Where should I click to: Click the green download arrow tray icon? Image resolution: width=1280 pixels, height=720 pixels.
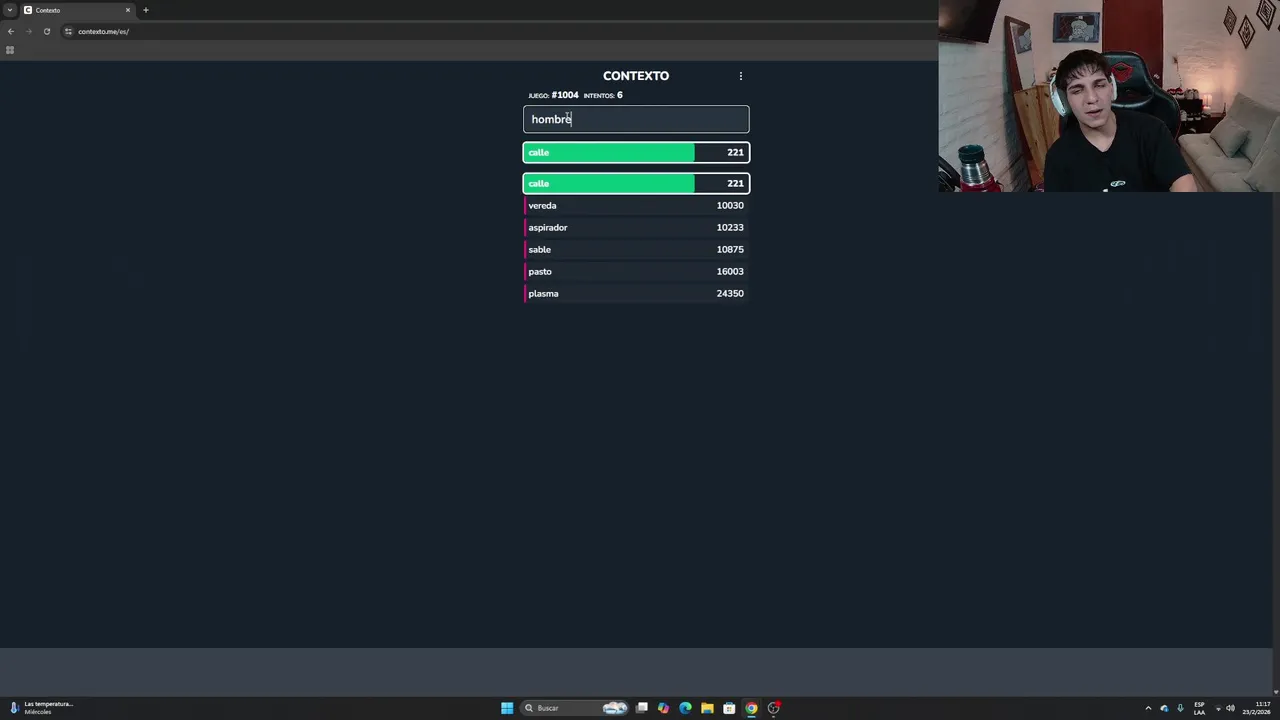pos(1180,708)
